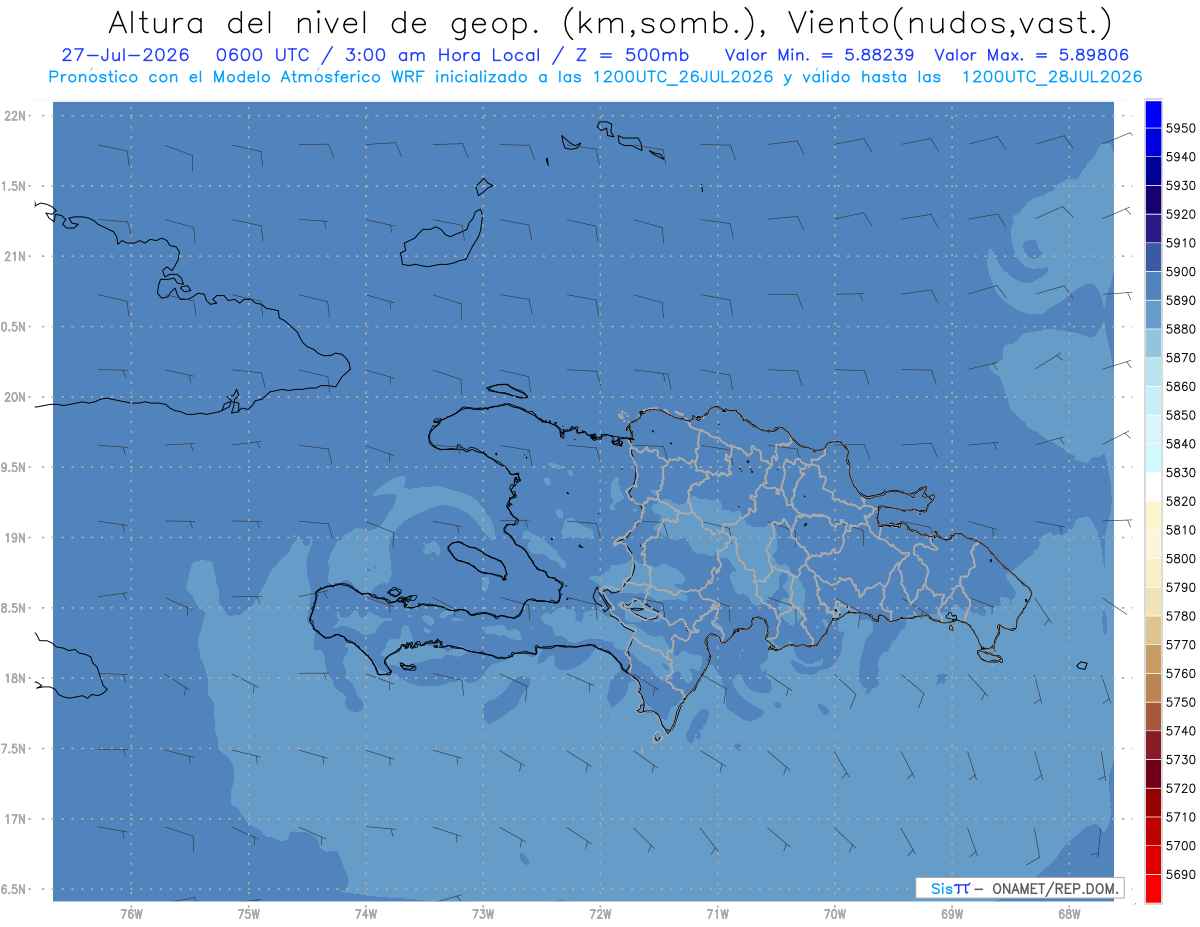The width and height of the screenshot is (1200, 927).
Task: Click the '5860' color bar value
Action: coord(1180,386)
